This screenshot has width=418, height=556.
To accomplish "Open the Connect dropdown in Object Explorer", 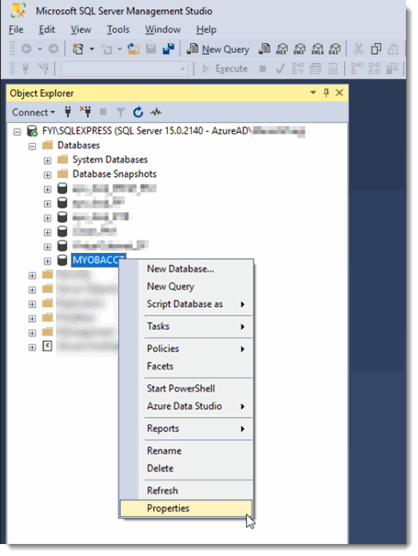I will coord(33,112).
